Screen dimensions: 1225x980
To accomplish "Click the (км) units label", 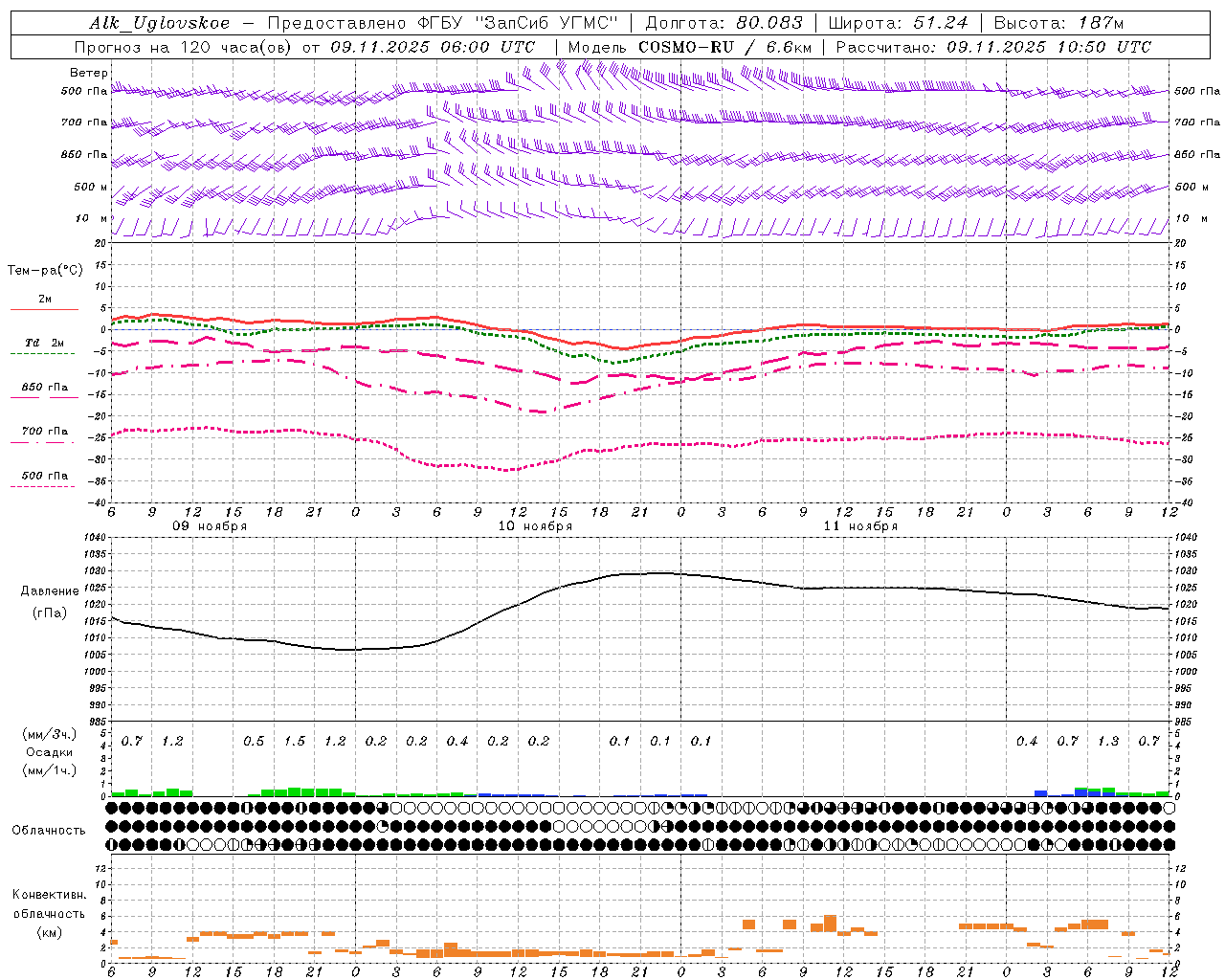I will (49, 932).
